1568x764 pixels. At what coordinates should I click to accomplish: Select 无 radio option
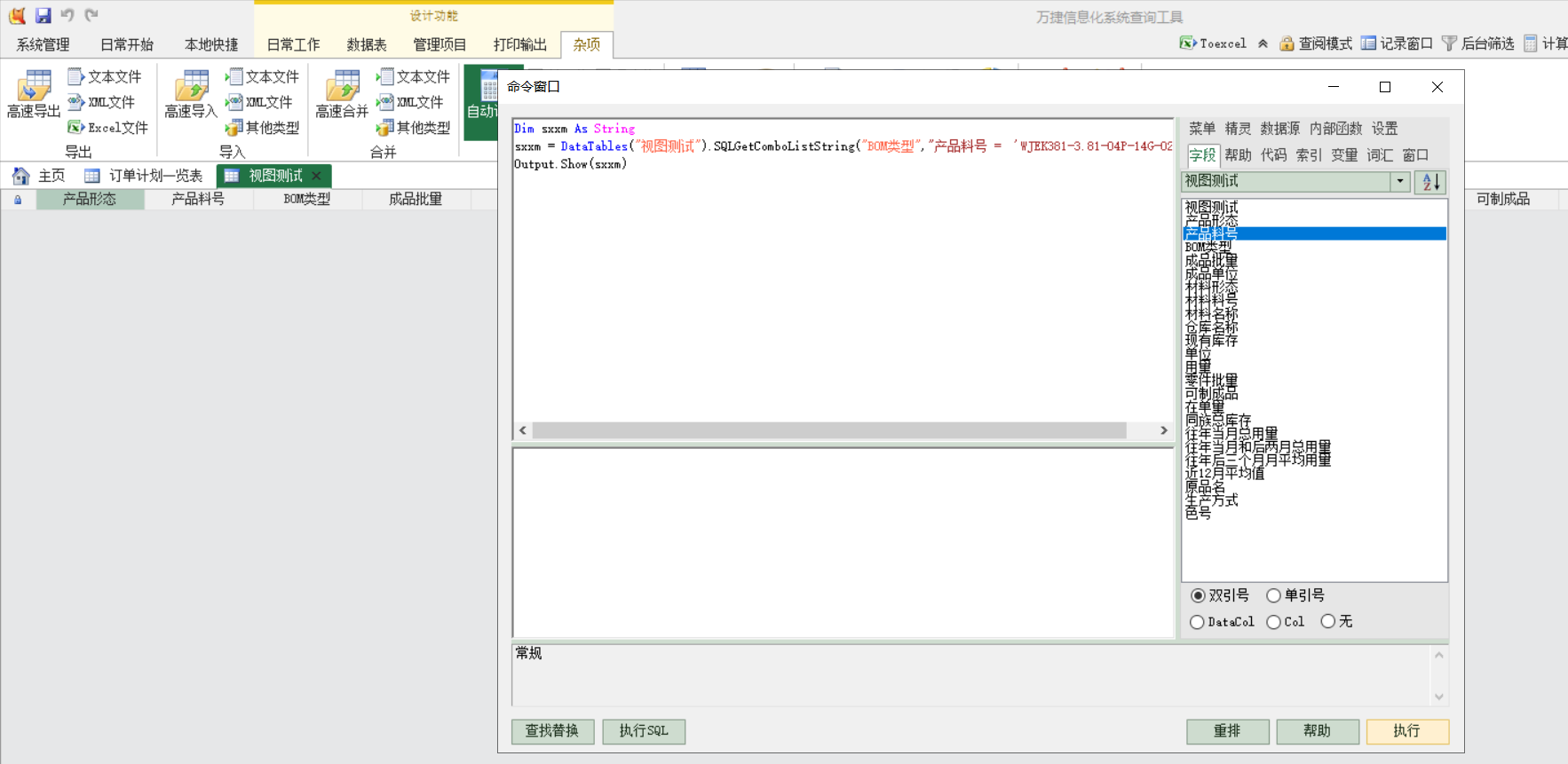click(x=1336, y=622)
